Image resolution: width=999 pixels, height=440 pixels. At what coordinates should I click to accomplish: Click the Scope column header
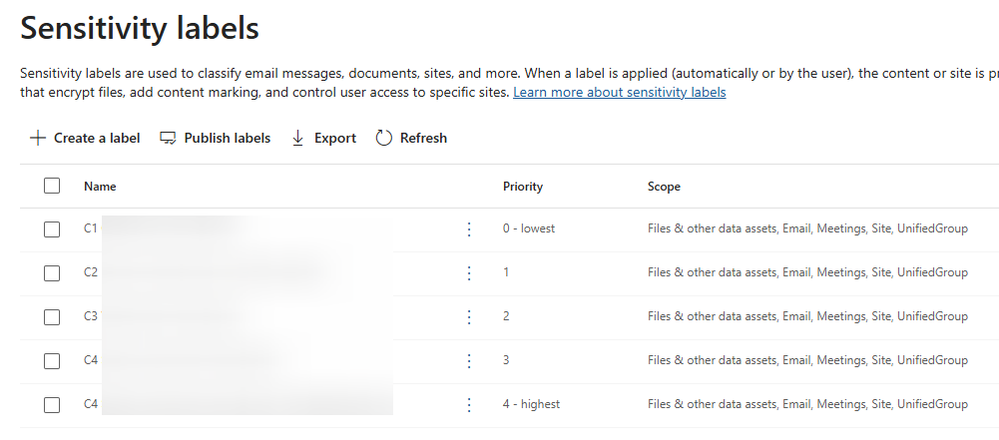click(x=664, y=187)
